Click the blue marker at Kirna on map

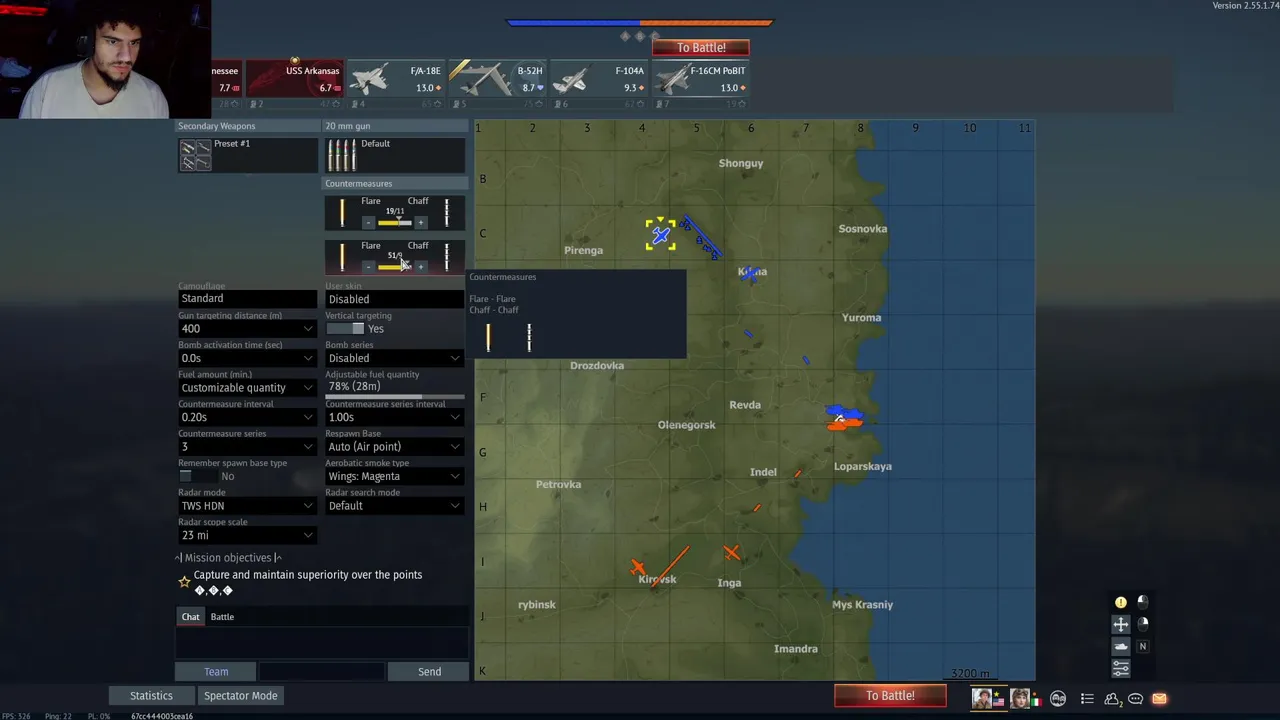click(751, 272)
